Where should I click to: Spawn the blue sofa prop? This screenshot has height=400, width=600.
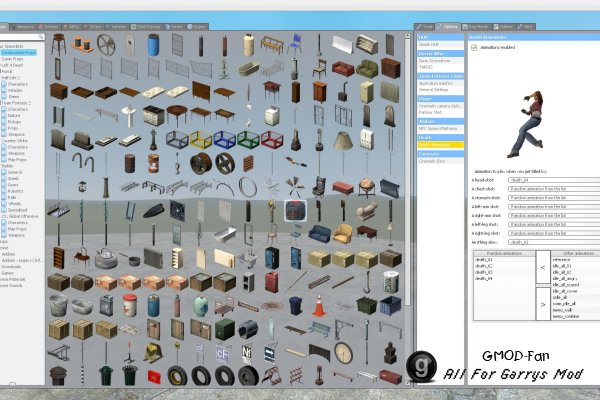[319, 233]
